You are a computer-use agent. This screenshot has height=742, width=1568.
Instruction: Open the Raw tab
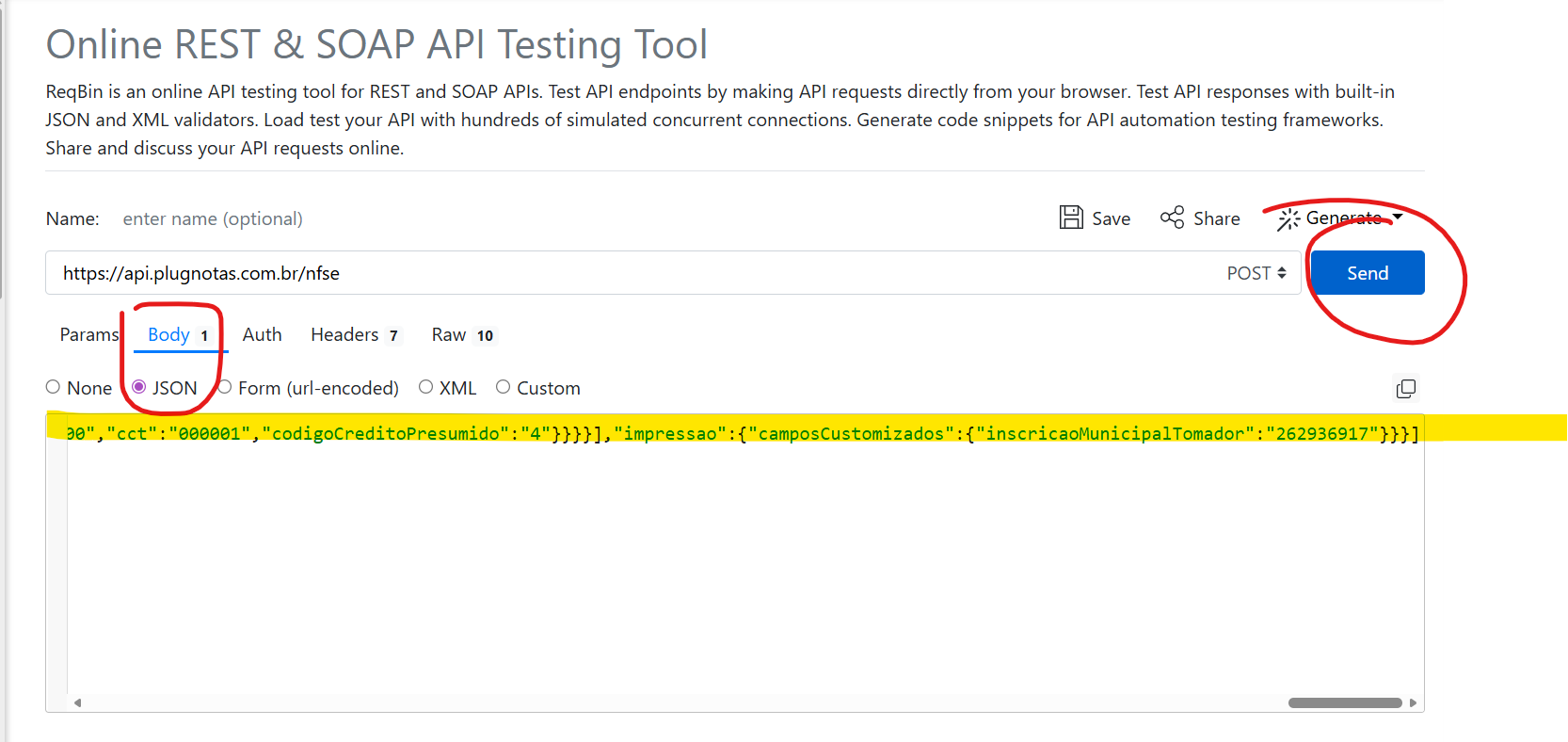click(x=449, y=334)
